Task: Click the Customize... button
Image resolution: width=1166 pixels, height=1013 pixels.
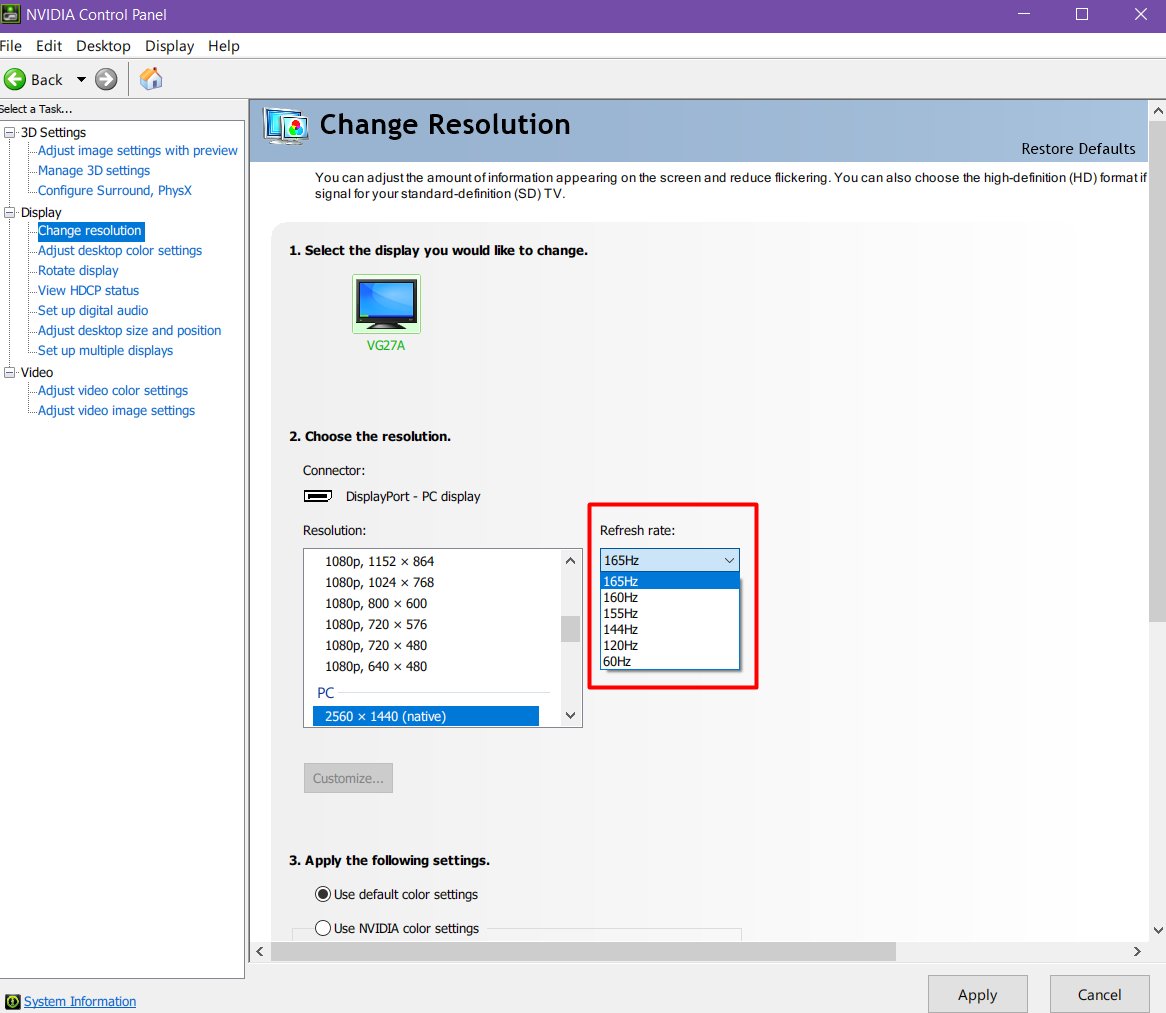Action: point(348,778)
